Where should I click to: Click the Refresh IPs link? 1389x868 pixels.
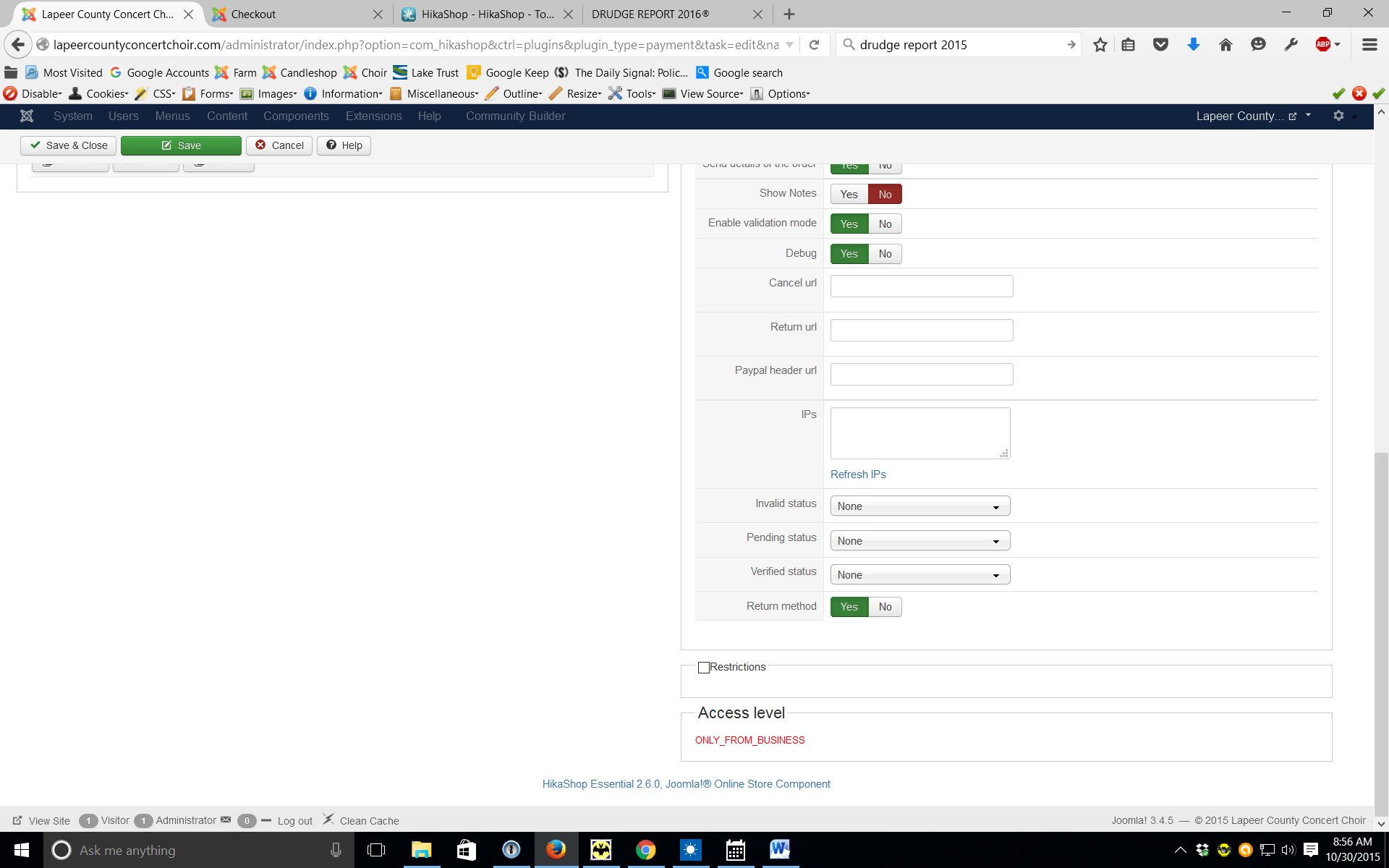[x=858, y=475]
